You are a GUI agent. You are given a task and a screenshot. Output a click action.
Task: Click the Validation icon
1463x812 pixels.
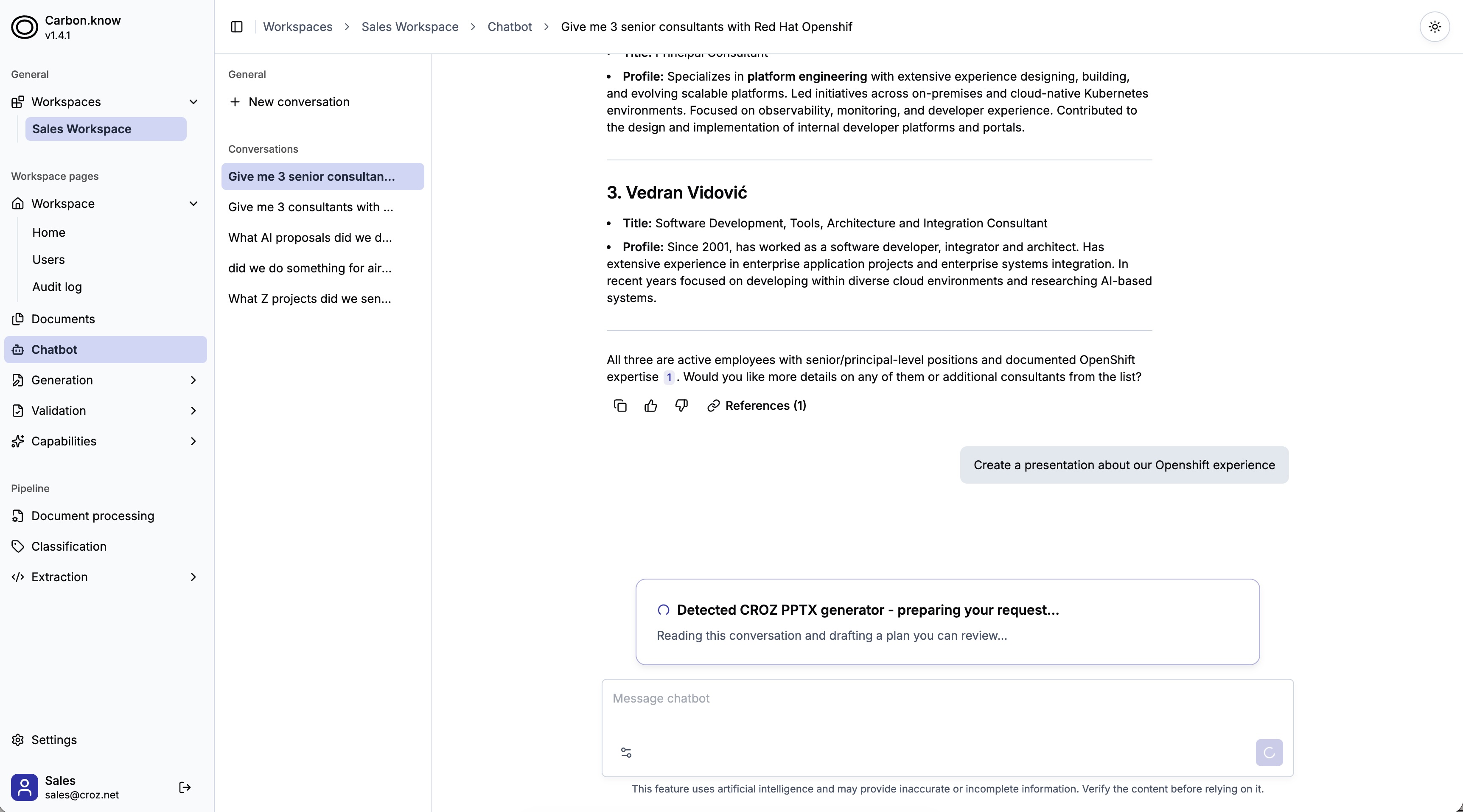tap(17, 411)
